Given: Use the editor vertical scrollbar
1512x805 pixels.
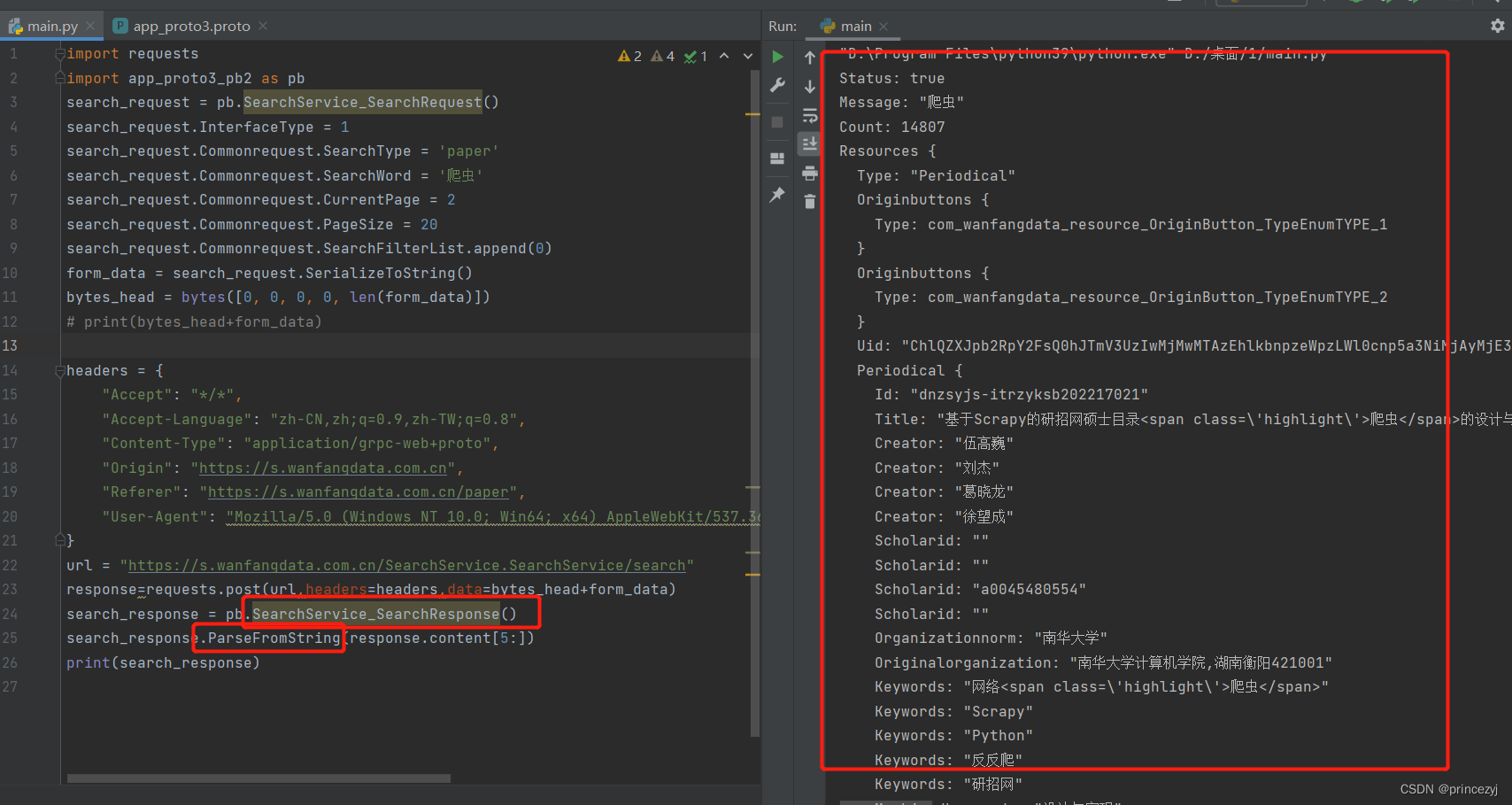Looking at the screenshot, I should (x=755, y=403).
